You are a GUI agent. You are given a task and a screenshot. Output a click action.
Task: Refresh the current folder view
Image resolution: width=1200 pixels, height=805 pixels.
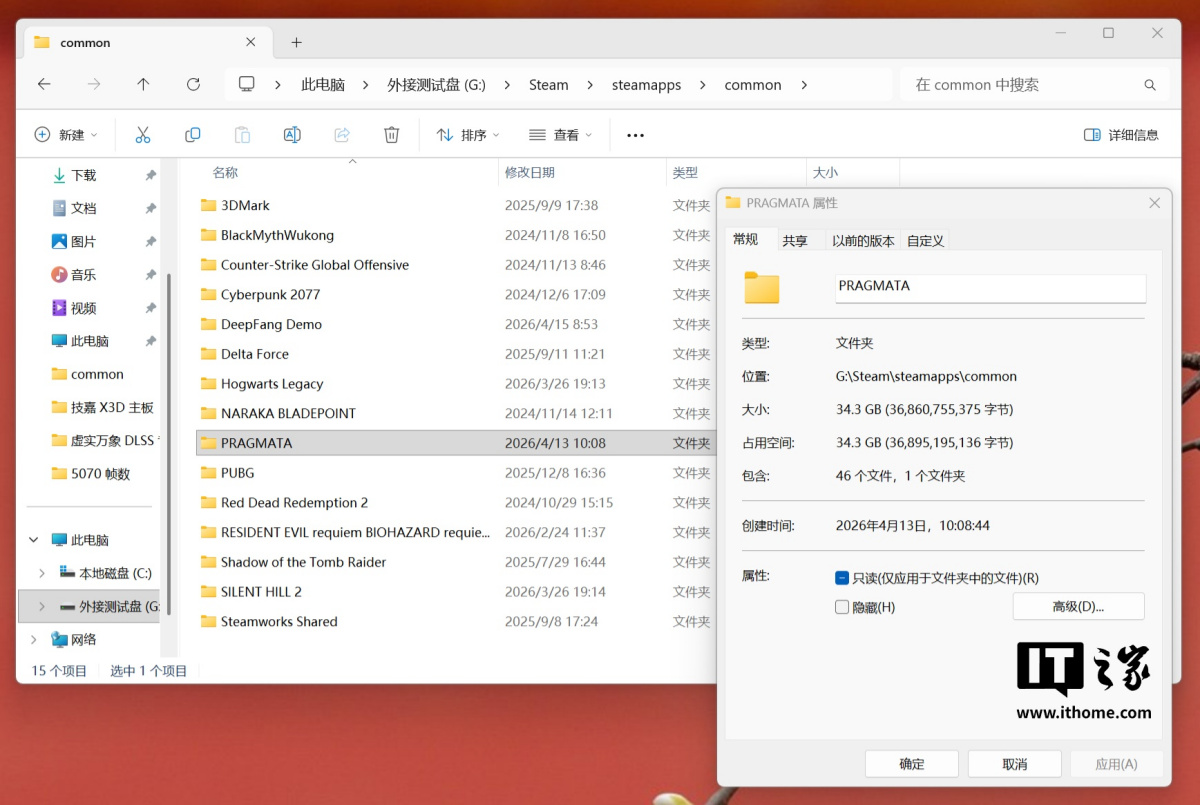[193, 85]
